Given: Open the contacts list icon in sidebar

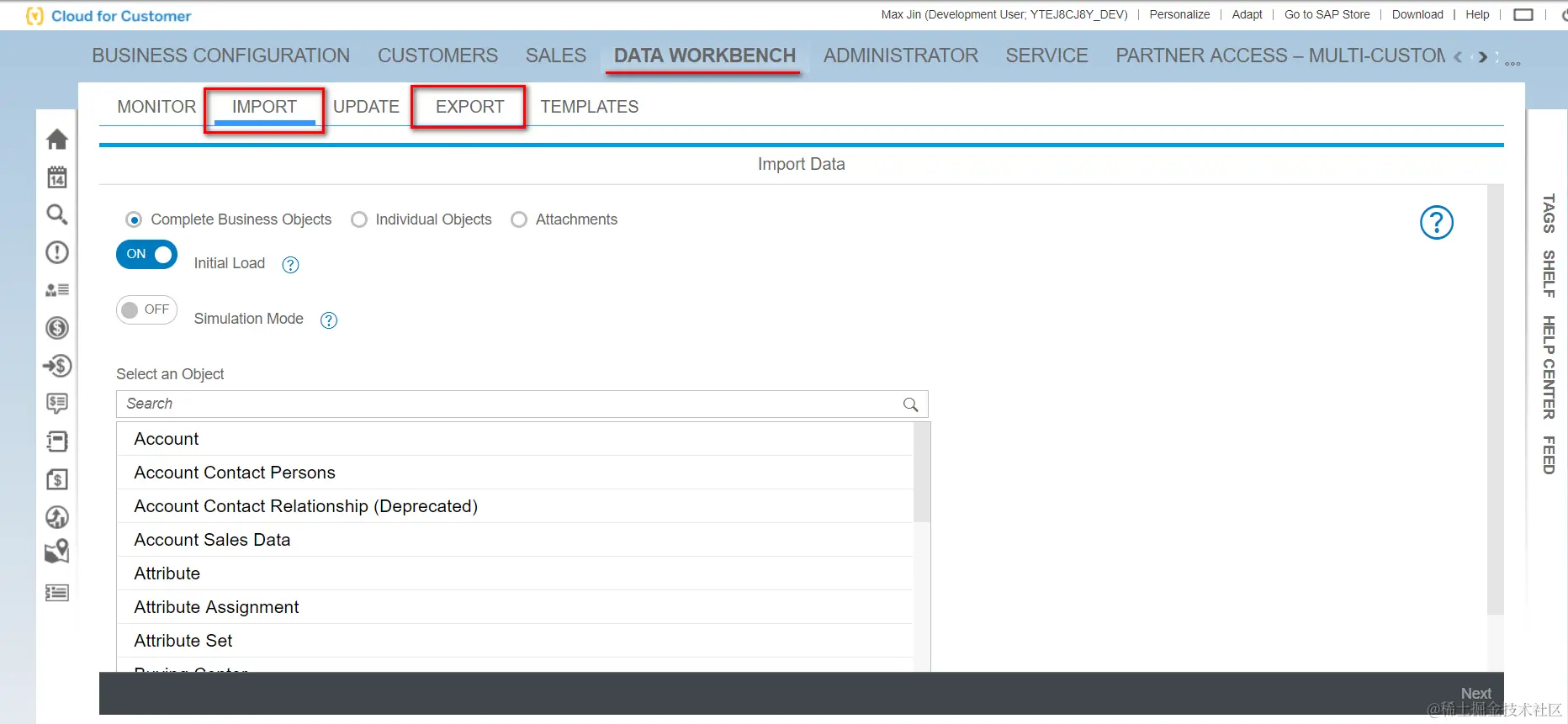Looking at the screenshot, I should (57, 290).
